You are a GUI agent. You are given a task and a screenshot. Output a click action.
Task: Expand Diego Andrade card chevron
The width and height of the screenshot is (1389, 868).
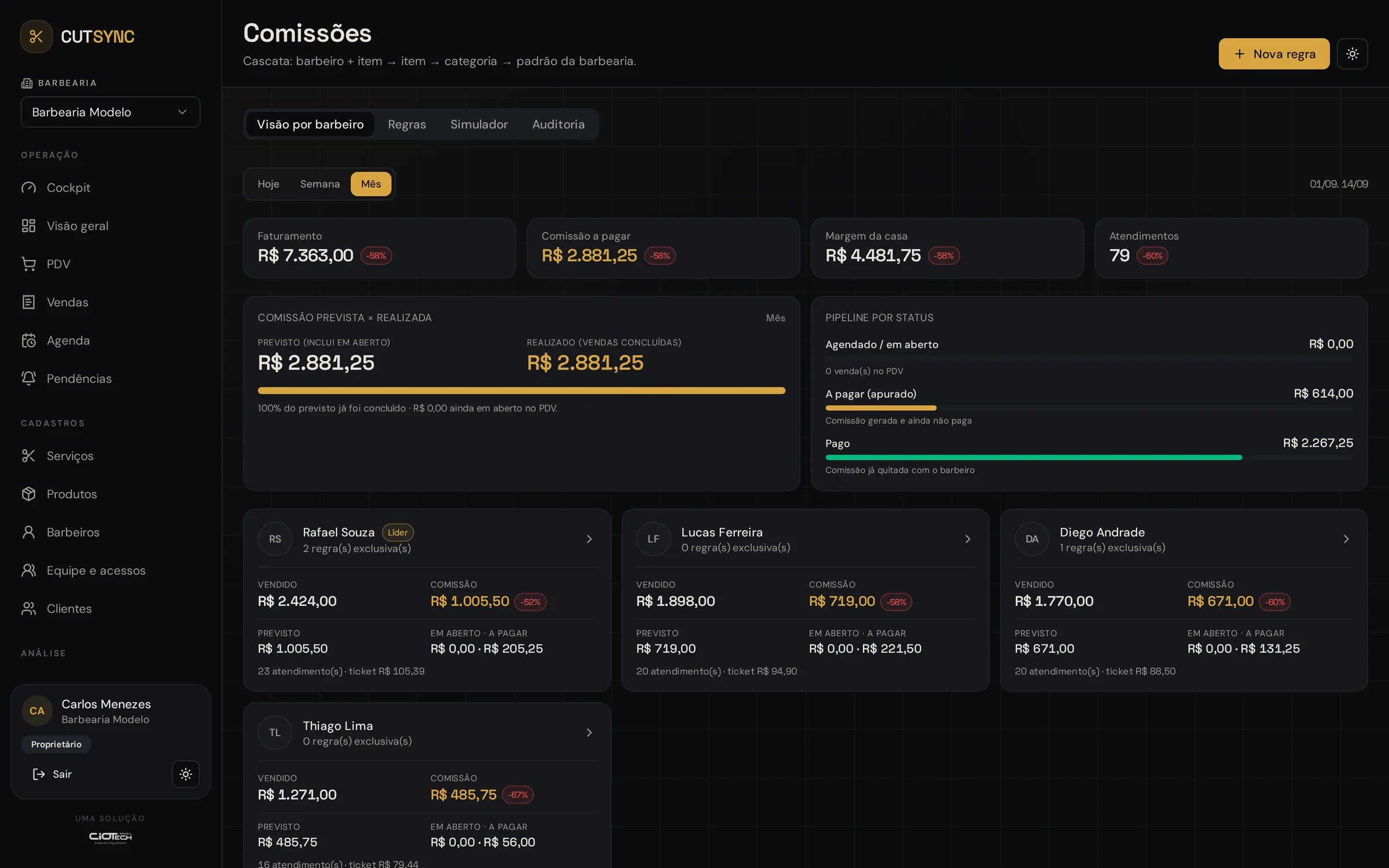point(1346,539)
